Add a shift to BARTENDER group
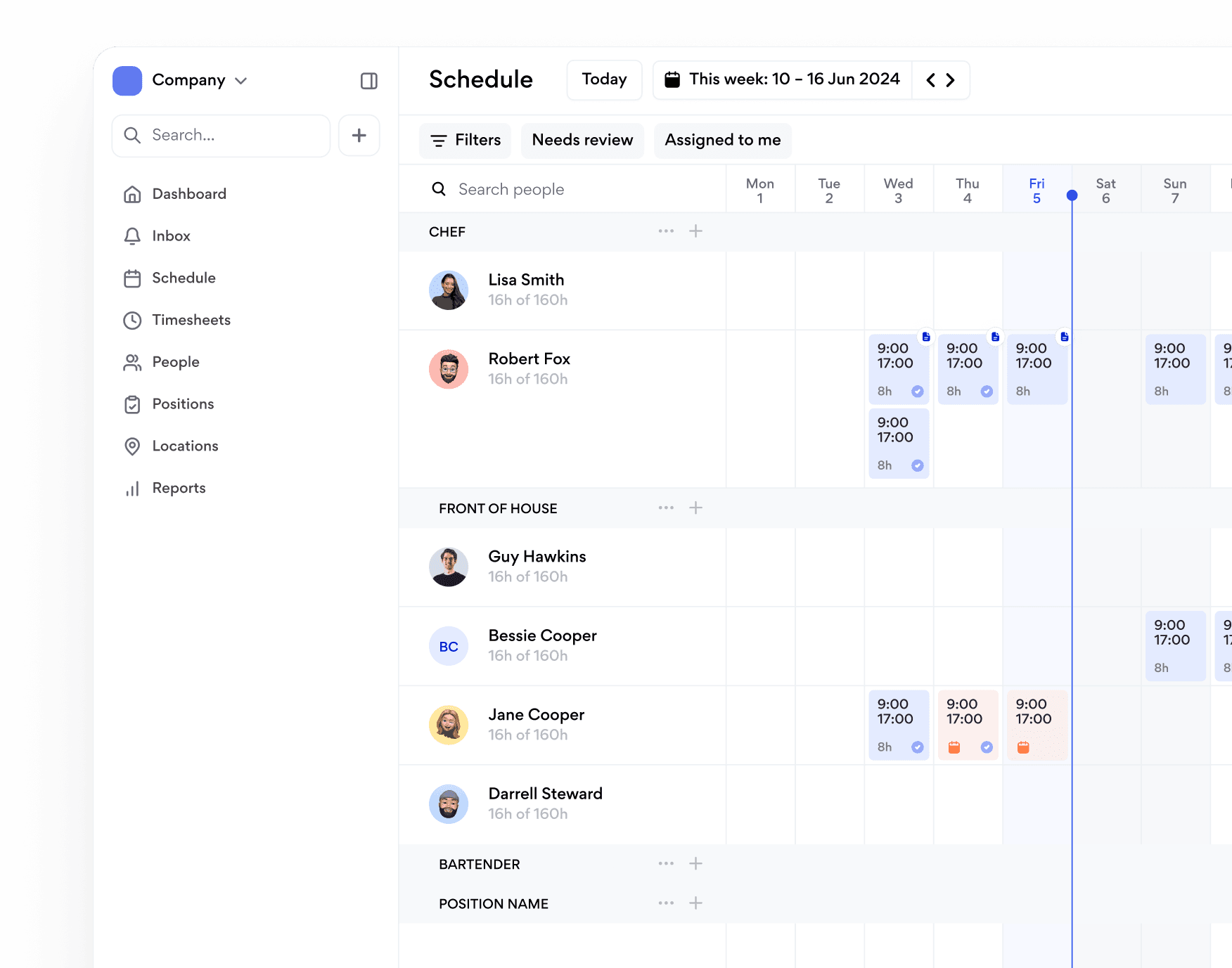This screenshot has width=1232, height=968. click(695, 863)
